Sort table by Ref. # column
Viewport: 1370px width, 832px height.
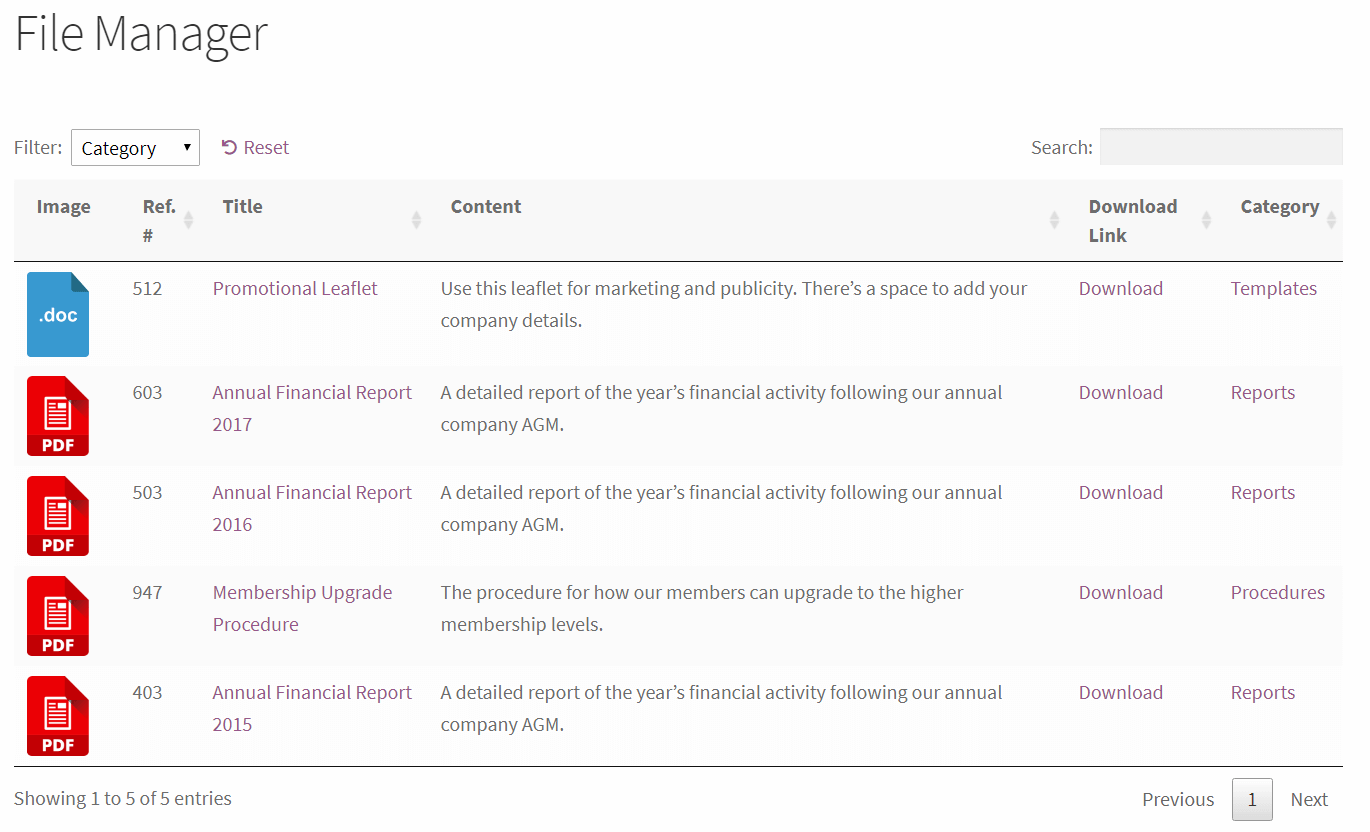tap(160, 220)
